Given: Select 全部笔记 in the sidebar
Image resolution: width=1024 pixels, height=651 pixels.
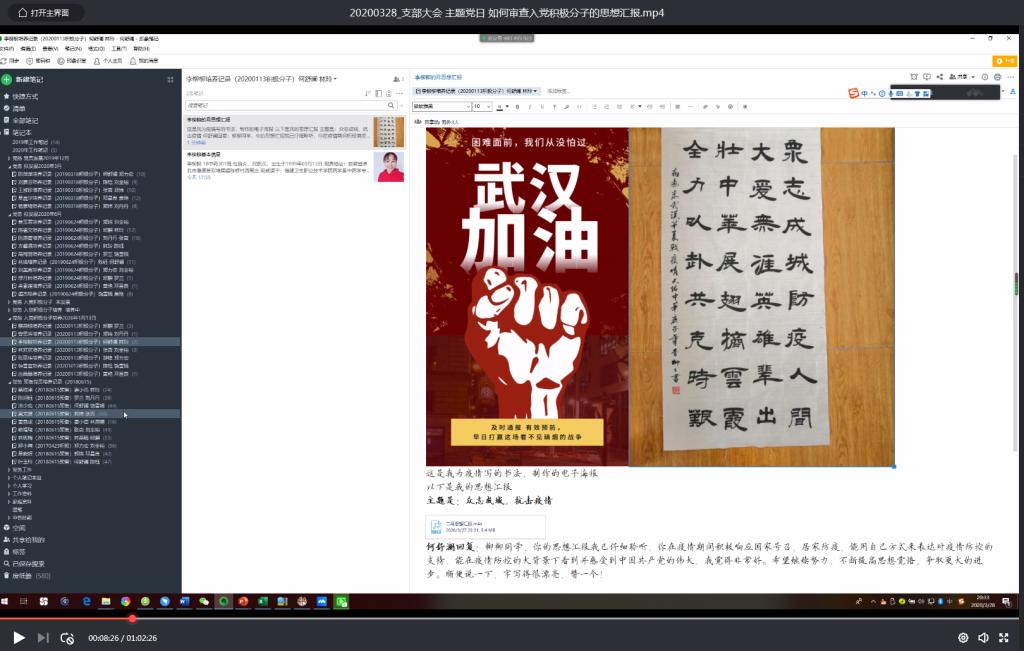Looking at the screenshot, I should [25, 120].
